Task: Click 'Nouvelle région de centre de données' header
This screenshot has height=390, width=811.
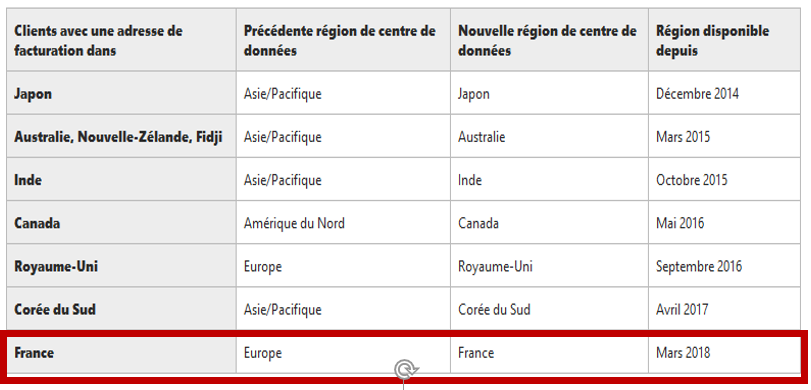Action: coord(549,40)
